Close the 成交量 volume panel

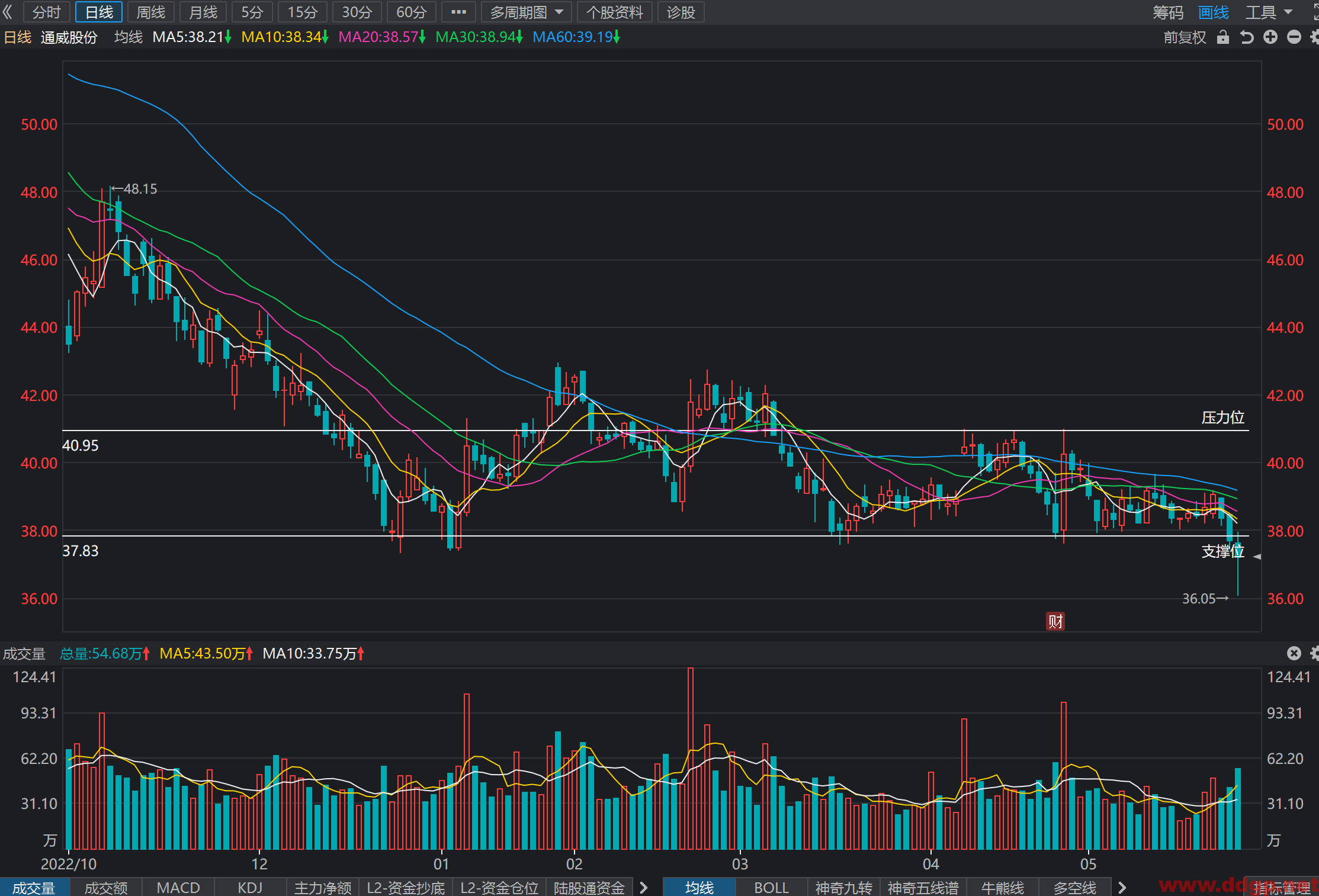tap(1294, 653)
